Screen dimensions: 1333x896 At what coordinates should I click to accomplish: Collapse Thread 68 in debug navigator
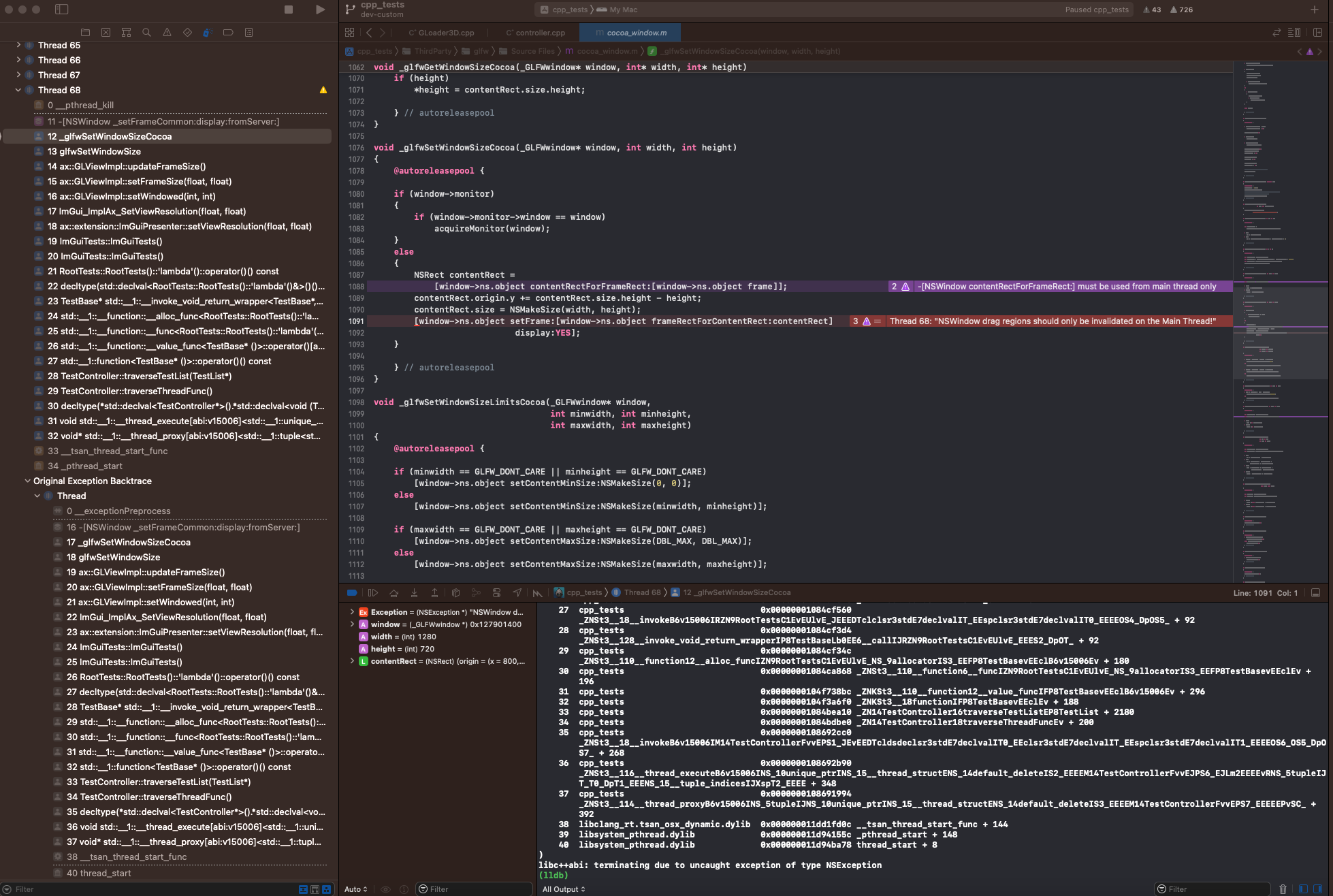(18, 90)
